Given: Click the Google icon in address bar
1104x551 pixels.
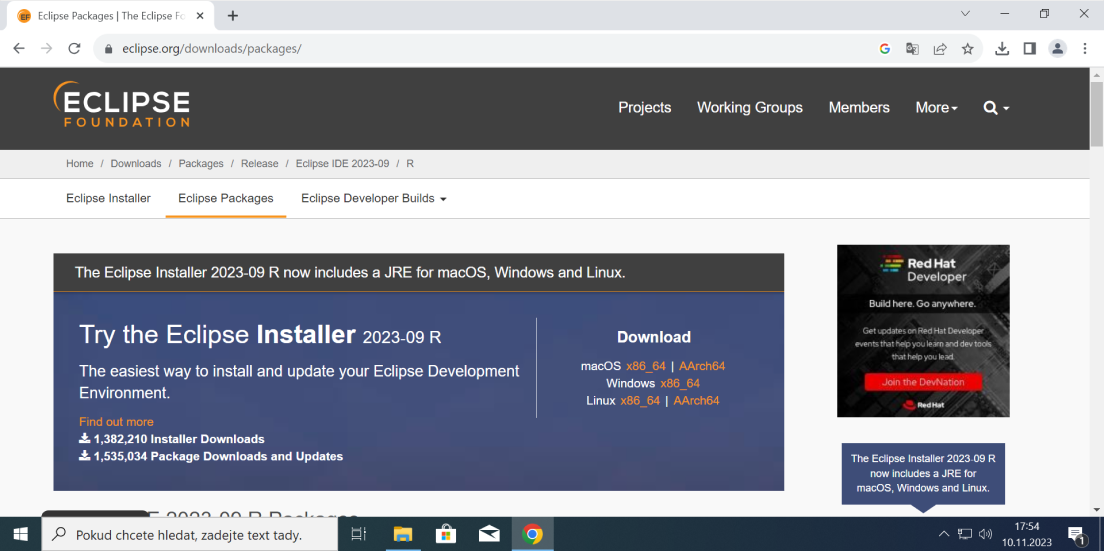Looking at the screenshot, I should tap(885, 49).
